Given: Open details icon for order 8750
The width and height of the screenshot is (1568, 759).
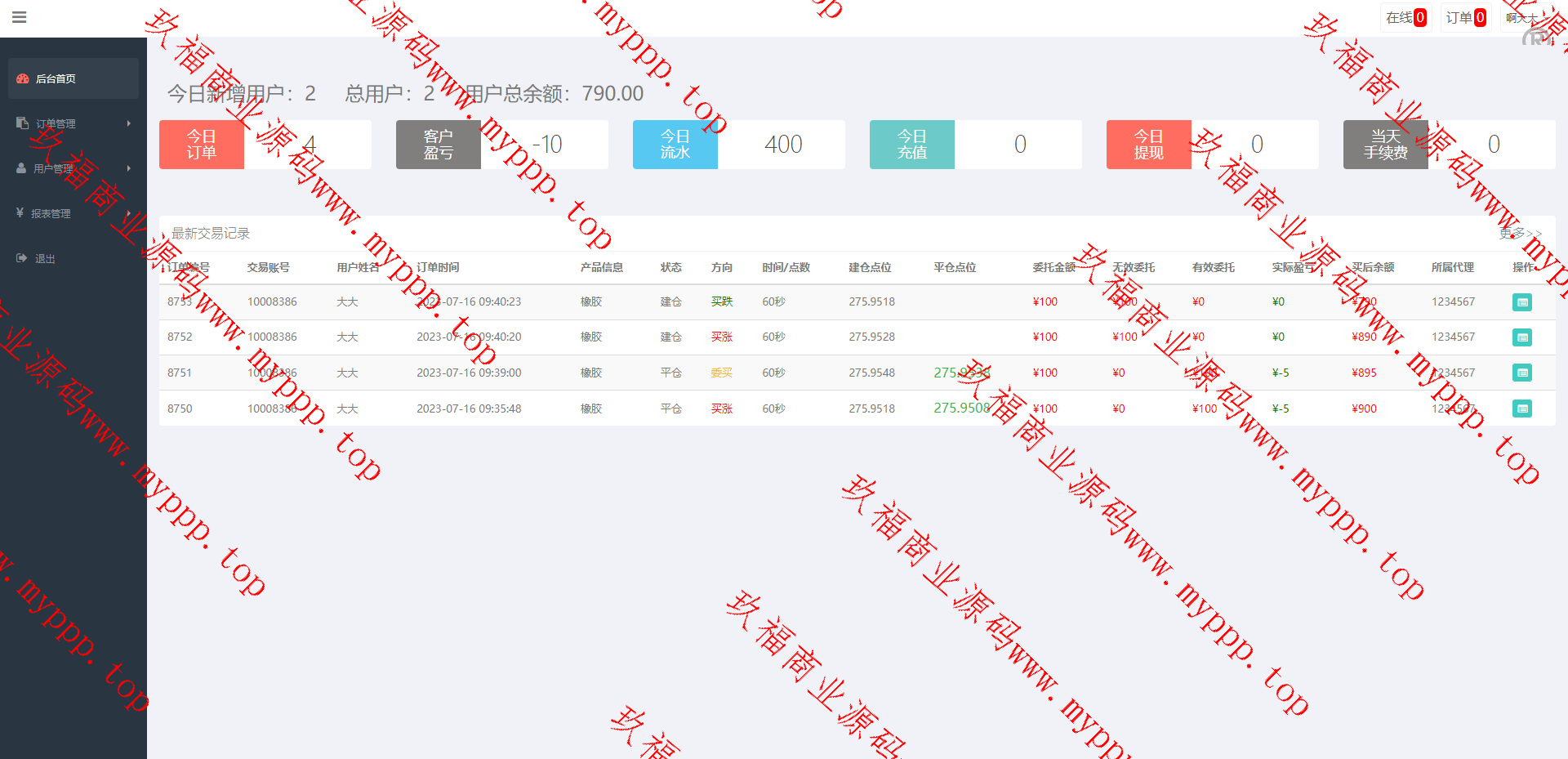Looking at the screenshot, I should pyautogui.click(x=1521, y=409).
